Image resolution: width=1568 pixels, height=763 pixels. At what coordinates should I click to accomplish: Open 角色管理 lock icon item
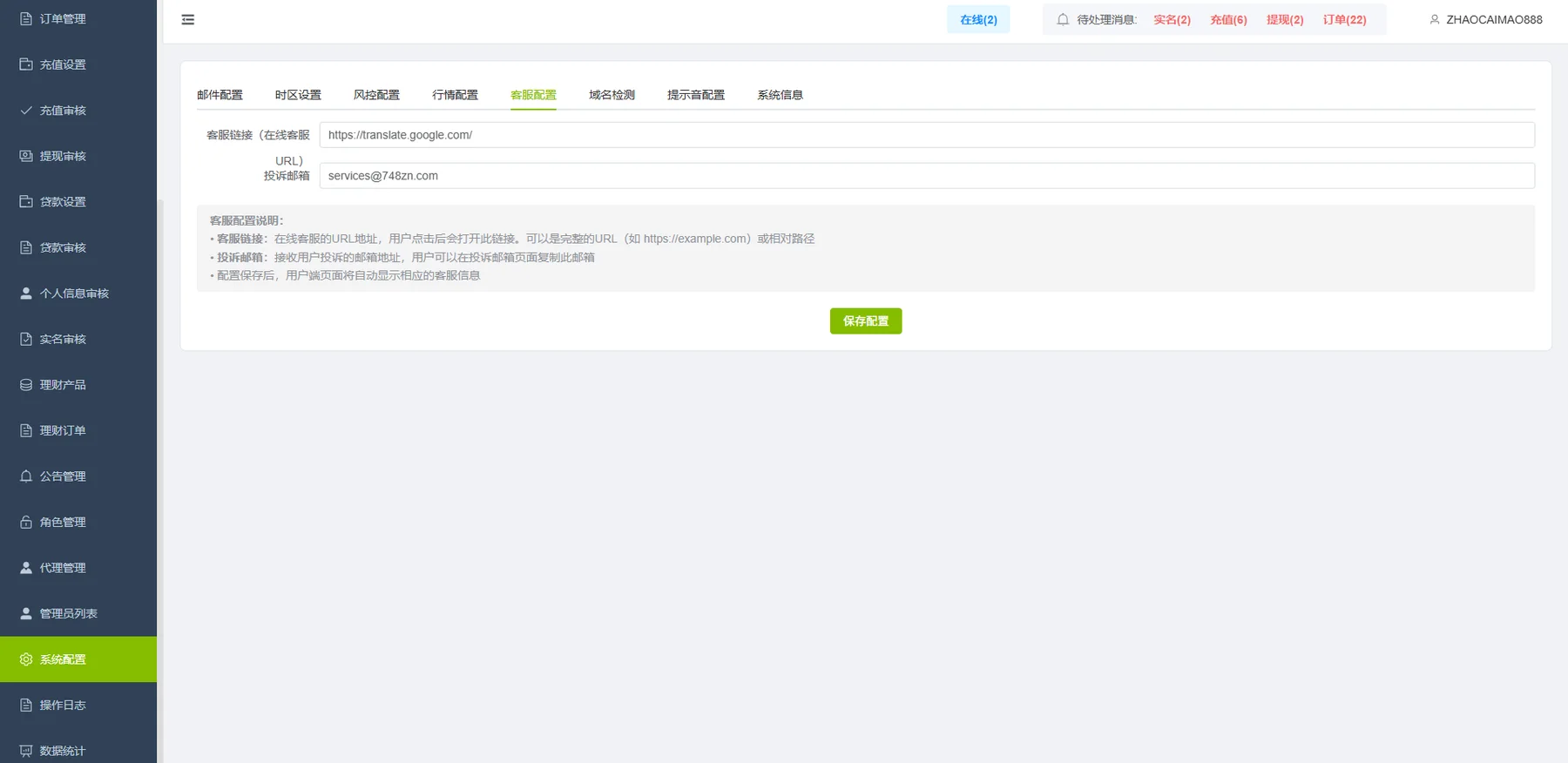(x=26, y=522)
